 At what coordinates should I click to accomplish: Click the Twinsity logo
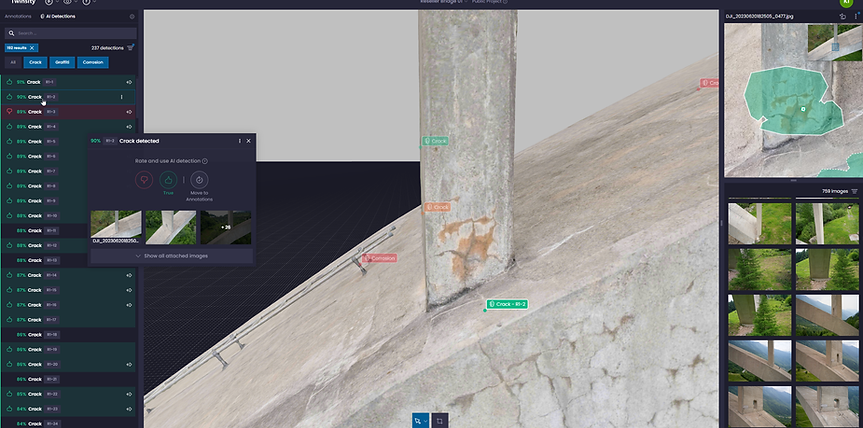(22, 3)
